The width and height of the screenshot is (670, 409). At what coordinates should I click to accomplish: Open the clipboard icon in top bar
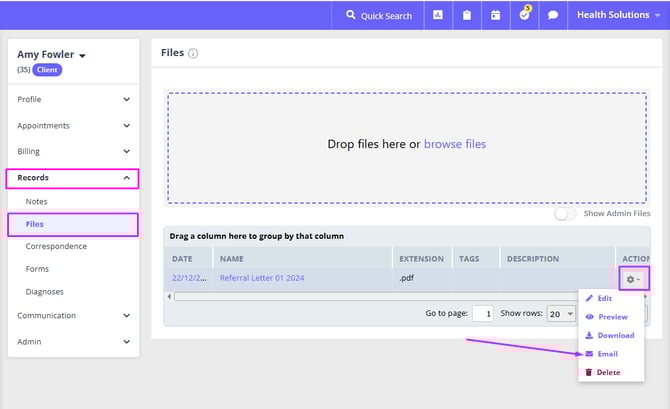(467, 16)
